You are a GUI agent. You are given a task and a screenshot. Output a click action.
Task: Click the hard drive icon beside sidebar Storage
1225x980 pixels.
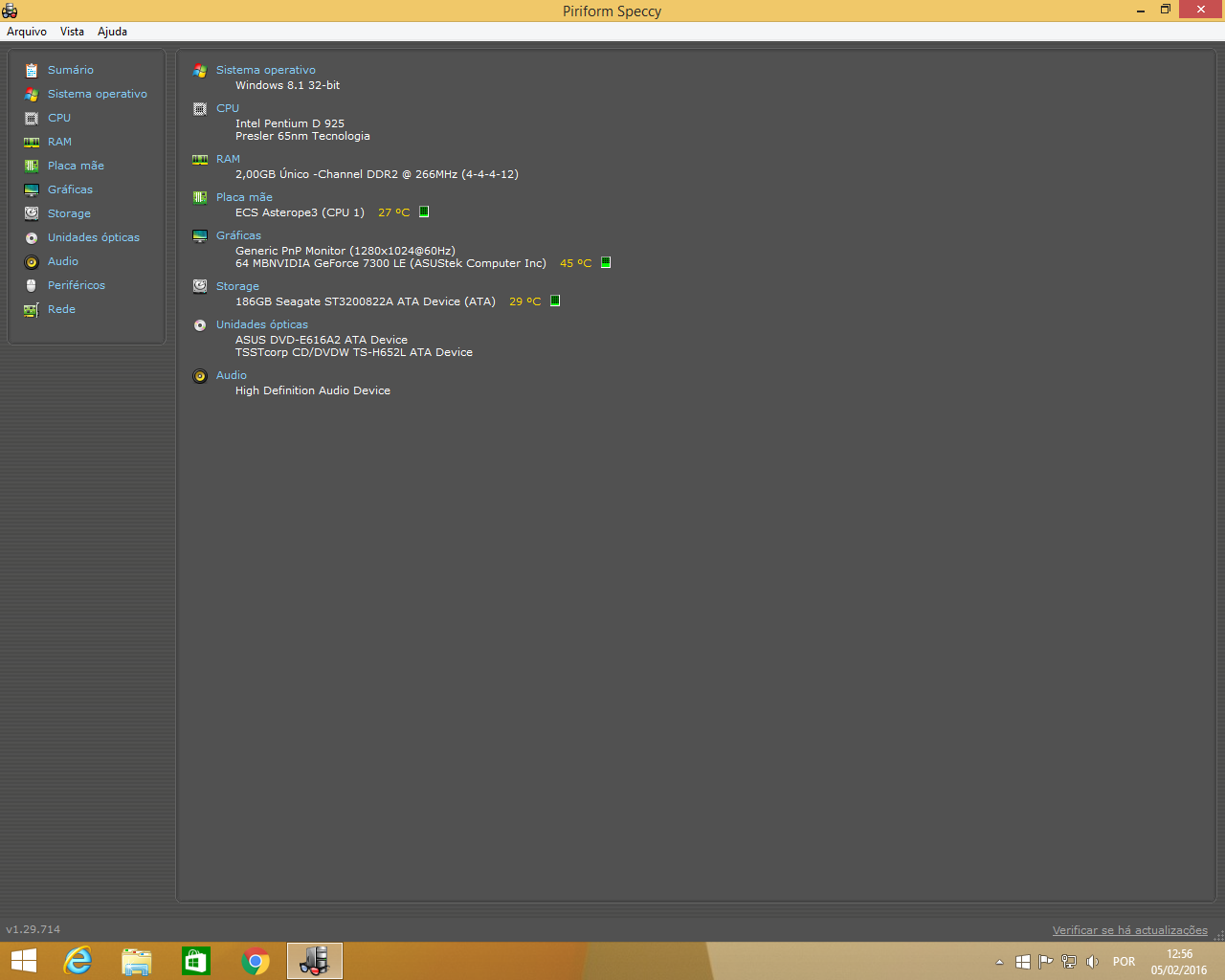[32, 213]
